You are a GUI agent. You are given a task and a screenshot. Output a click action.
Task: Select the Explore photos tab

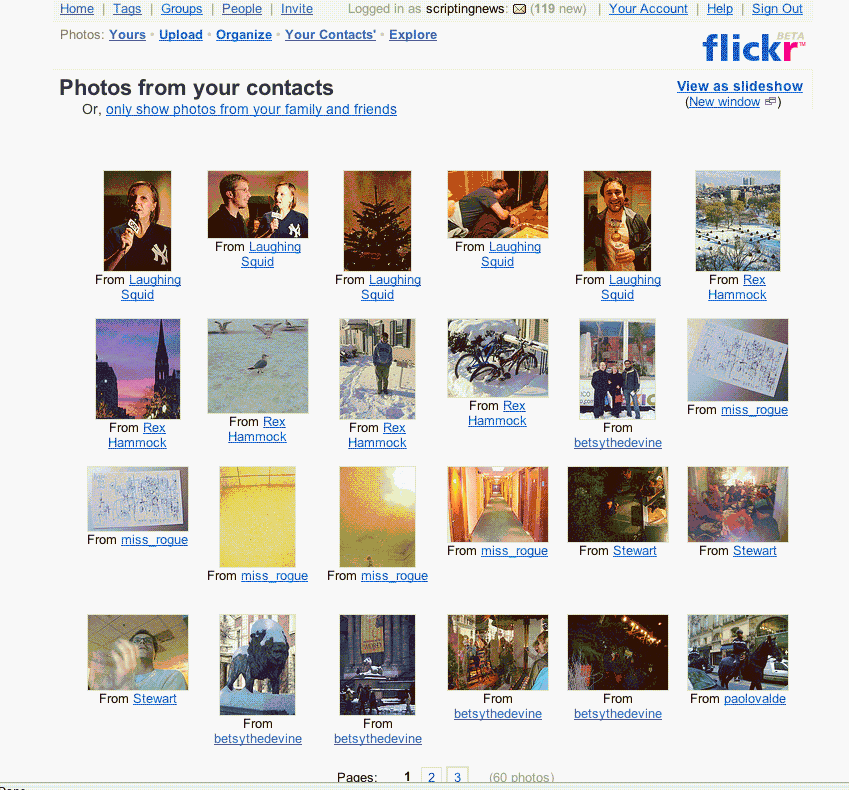pyautogui.click(x=413, y=35)
